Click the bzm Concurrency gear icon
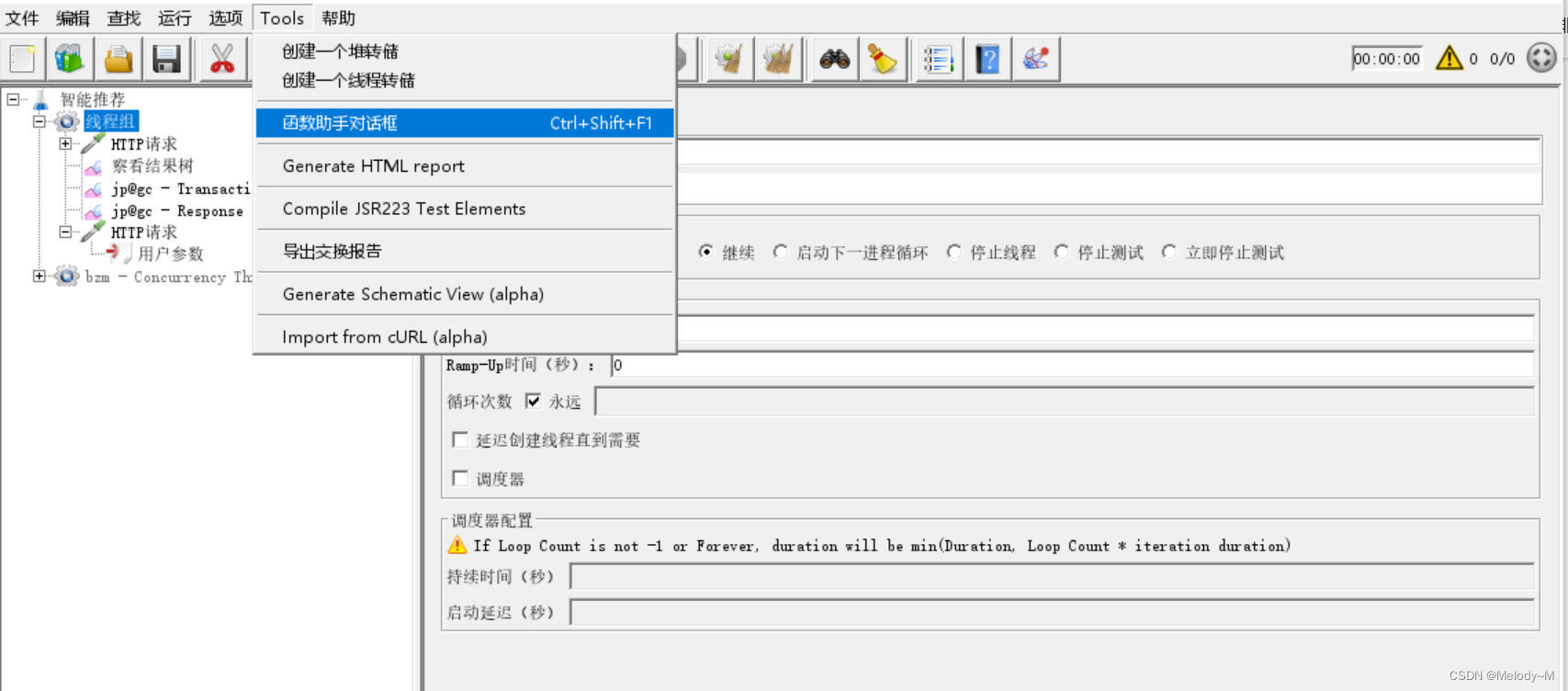This screenshot has height=691, width=1568. [67, 276]
